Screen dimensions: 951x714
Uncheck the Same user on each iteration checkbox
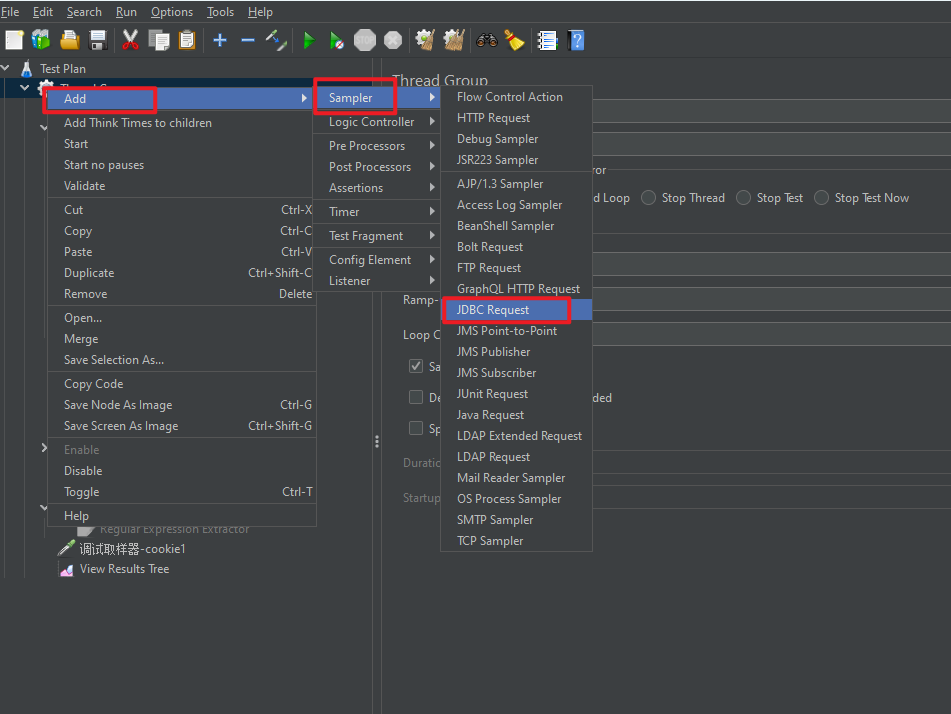click(416, 366)
